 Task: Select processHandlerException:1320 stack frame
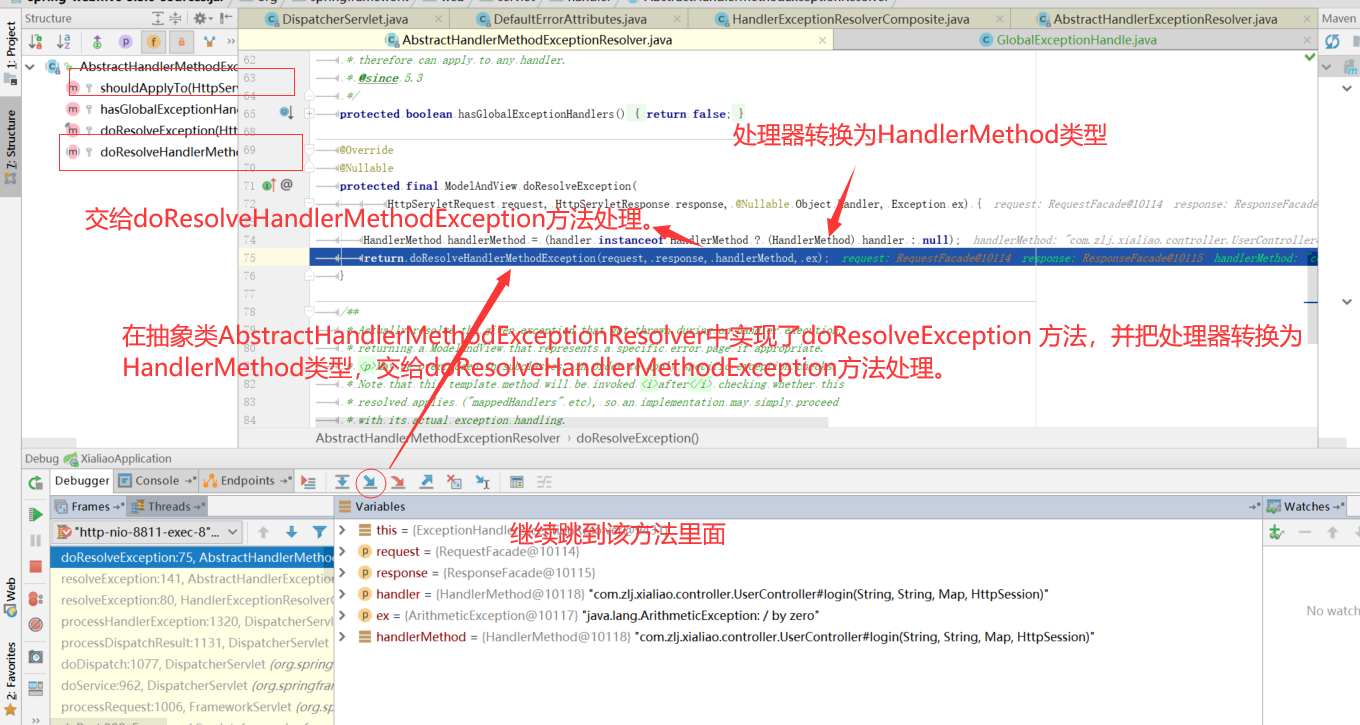click(x=192, y=621)
